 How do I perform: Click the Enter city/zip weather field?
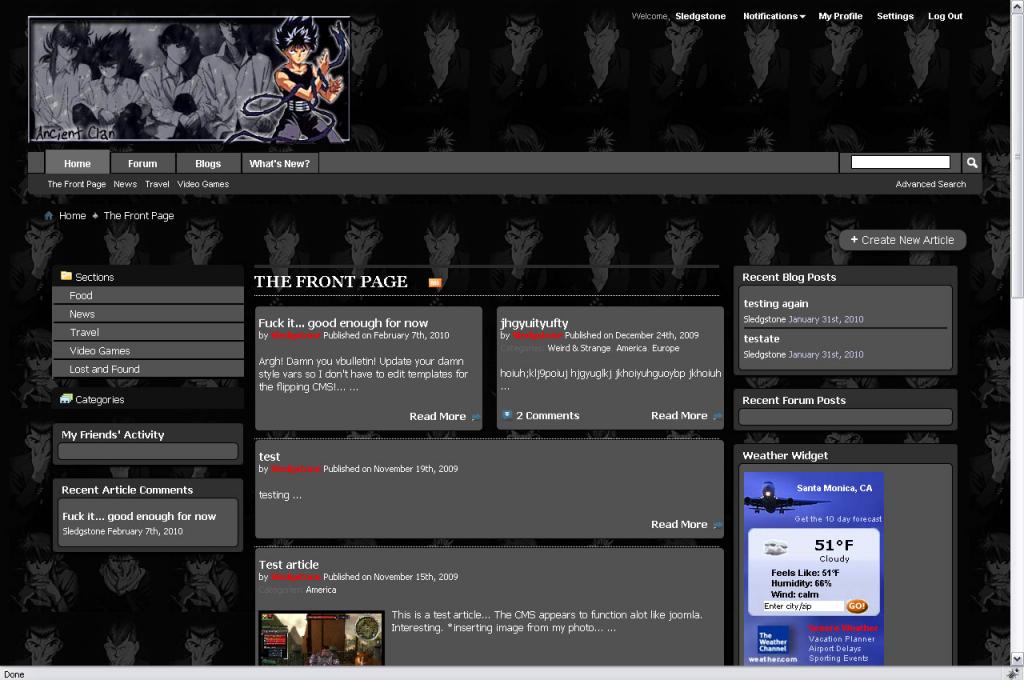point(804,606)
